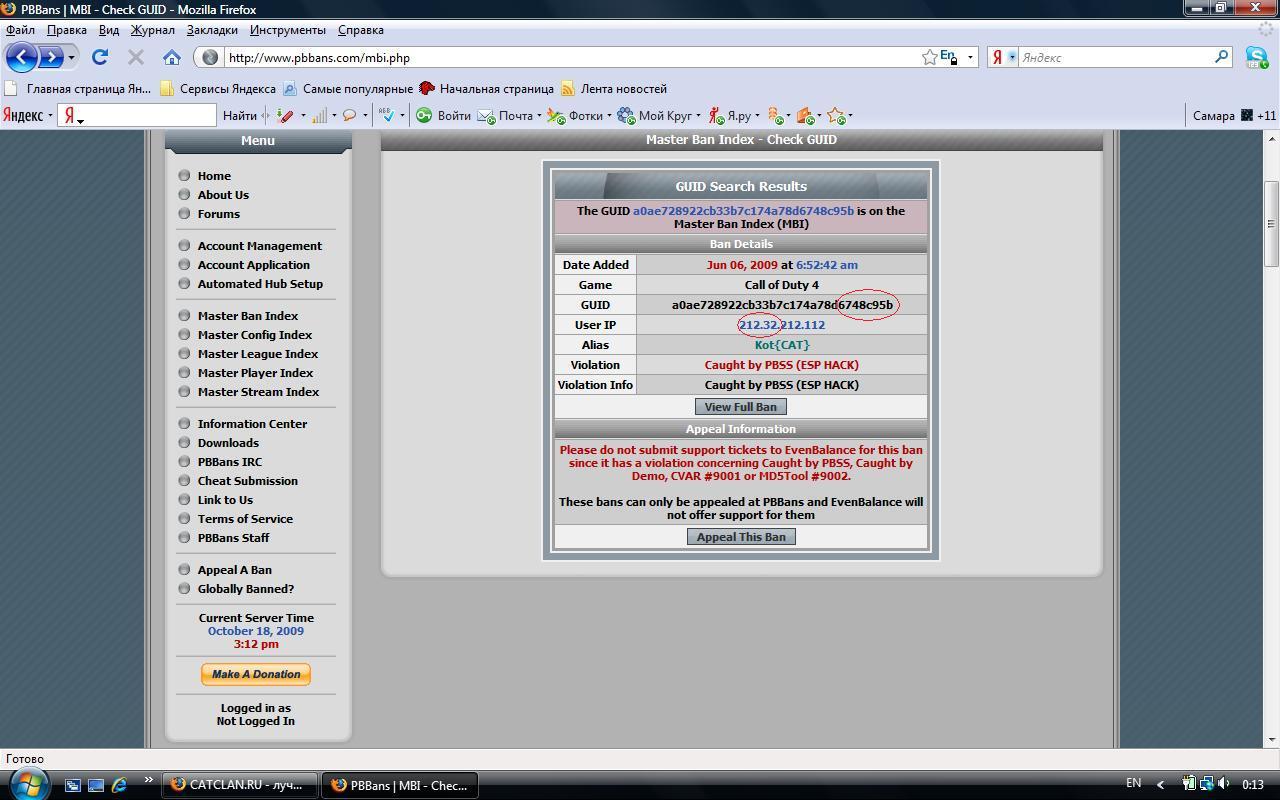Expand quick launch overflow chevron
Screen dimensions: 1280x800
point(149,781)
